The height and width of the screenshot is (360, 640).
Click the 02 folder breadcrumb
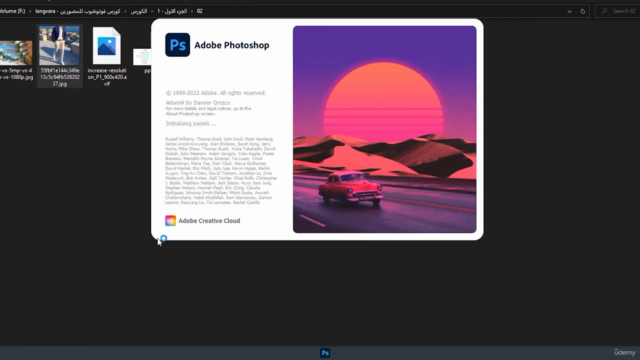pos(200,11)
